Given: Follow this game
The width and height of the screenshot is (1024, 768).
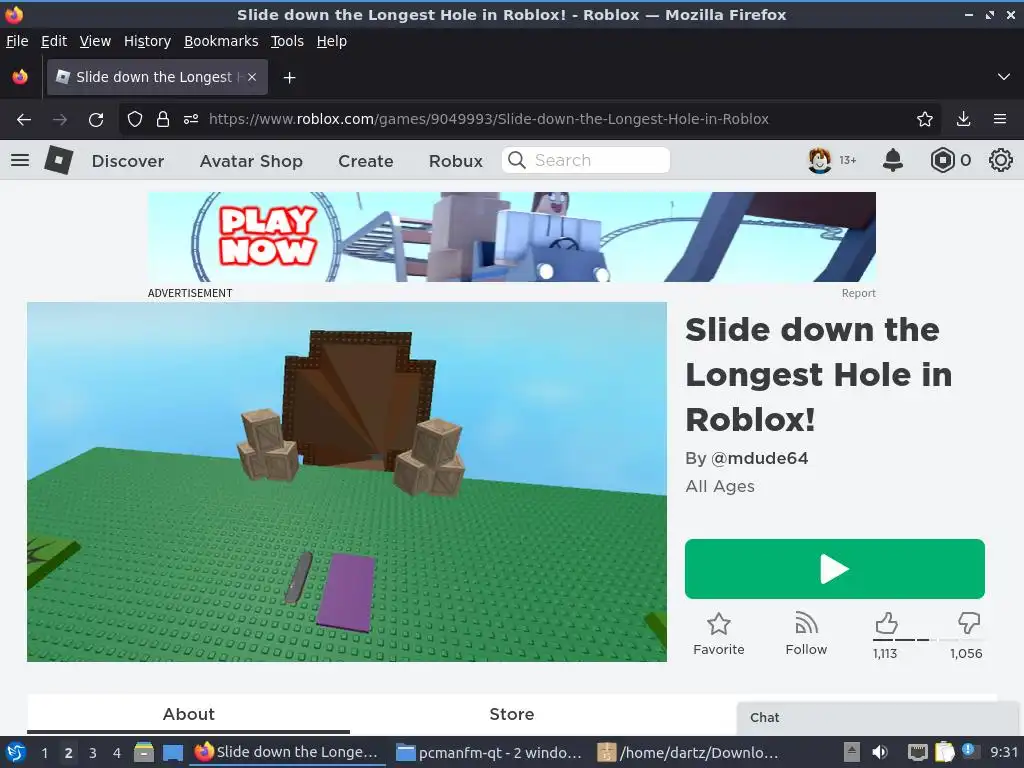Looking at the screenshot, I should point(806,633).
